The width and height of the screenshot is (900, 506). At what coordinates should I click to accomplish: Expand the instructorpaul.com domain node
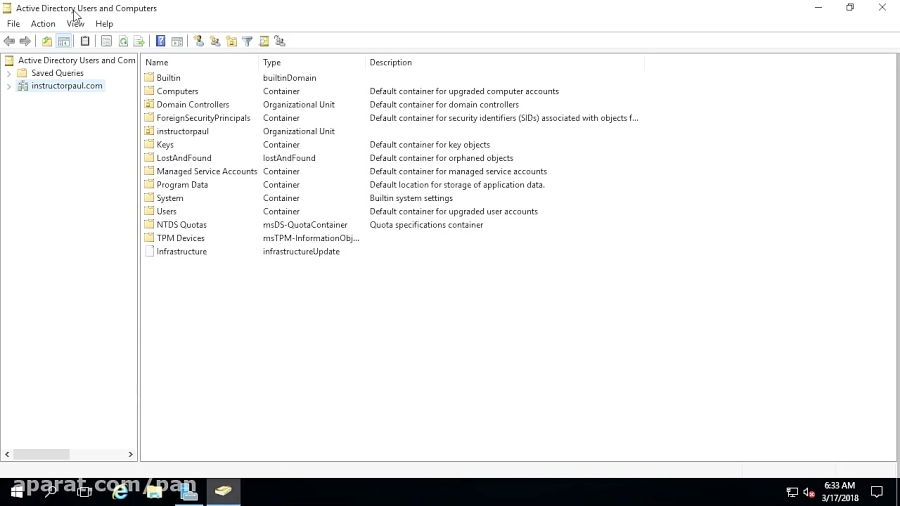coord(9,86)
